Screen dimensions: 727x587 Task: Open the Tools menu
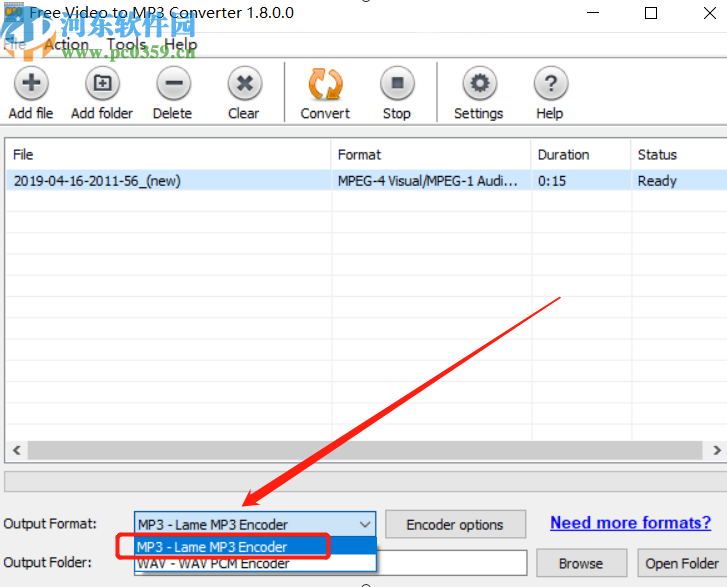coord(127,45)
